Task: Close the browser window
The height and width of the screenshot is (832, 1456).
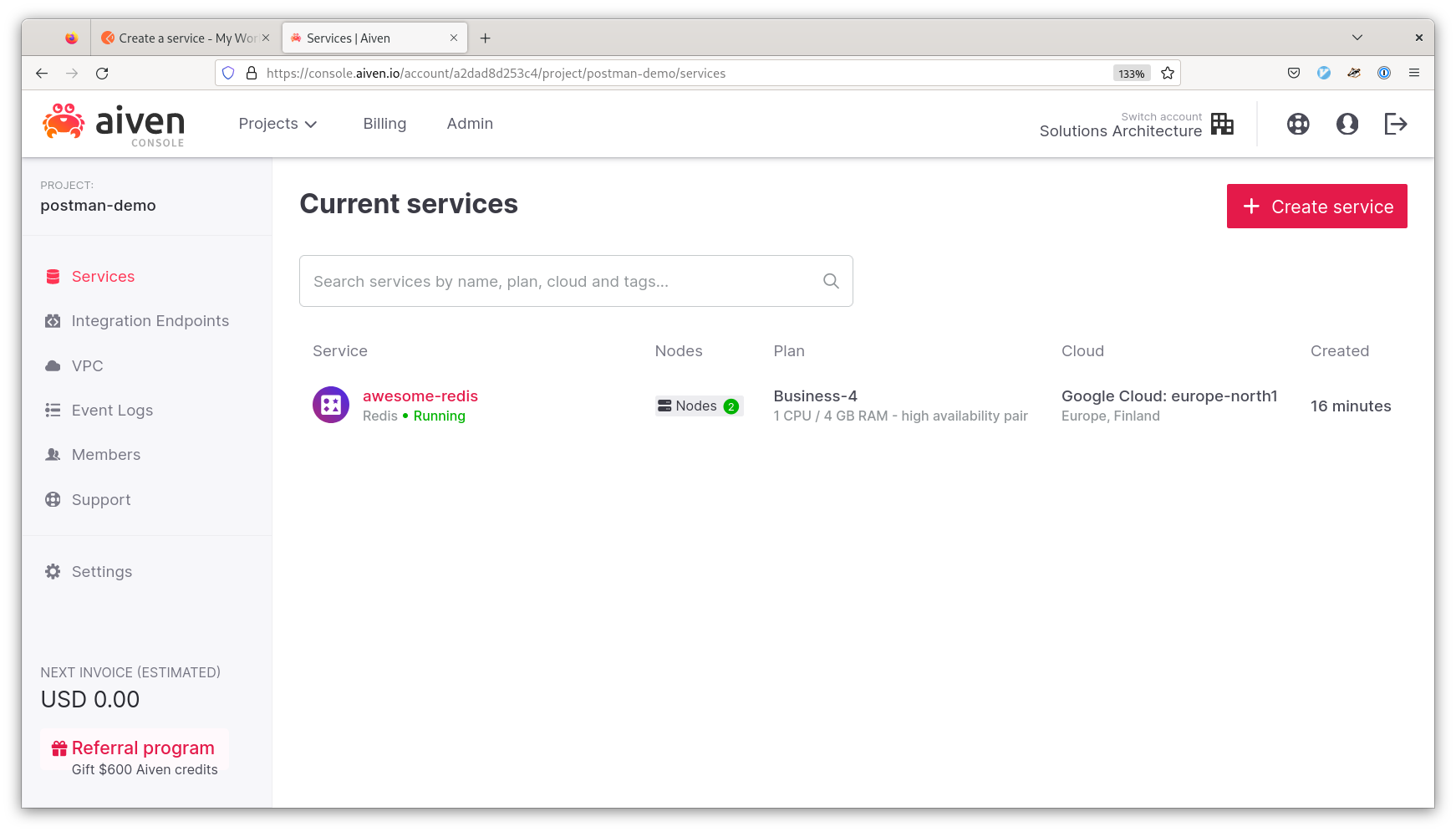Action: pos(1419,38)
